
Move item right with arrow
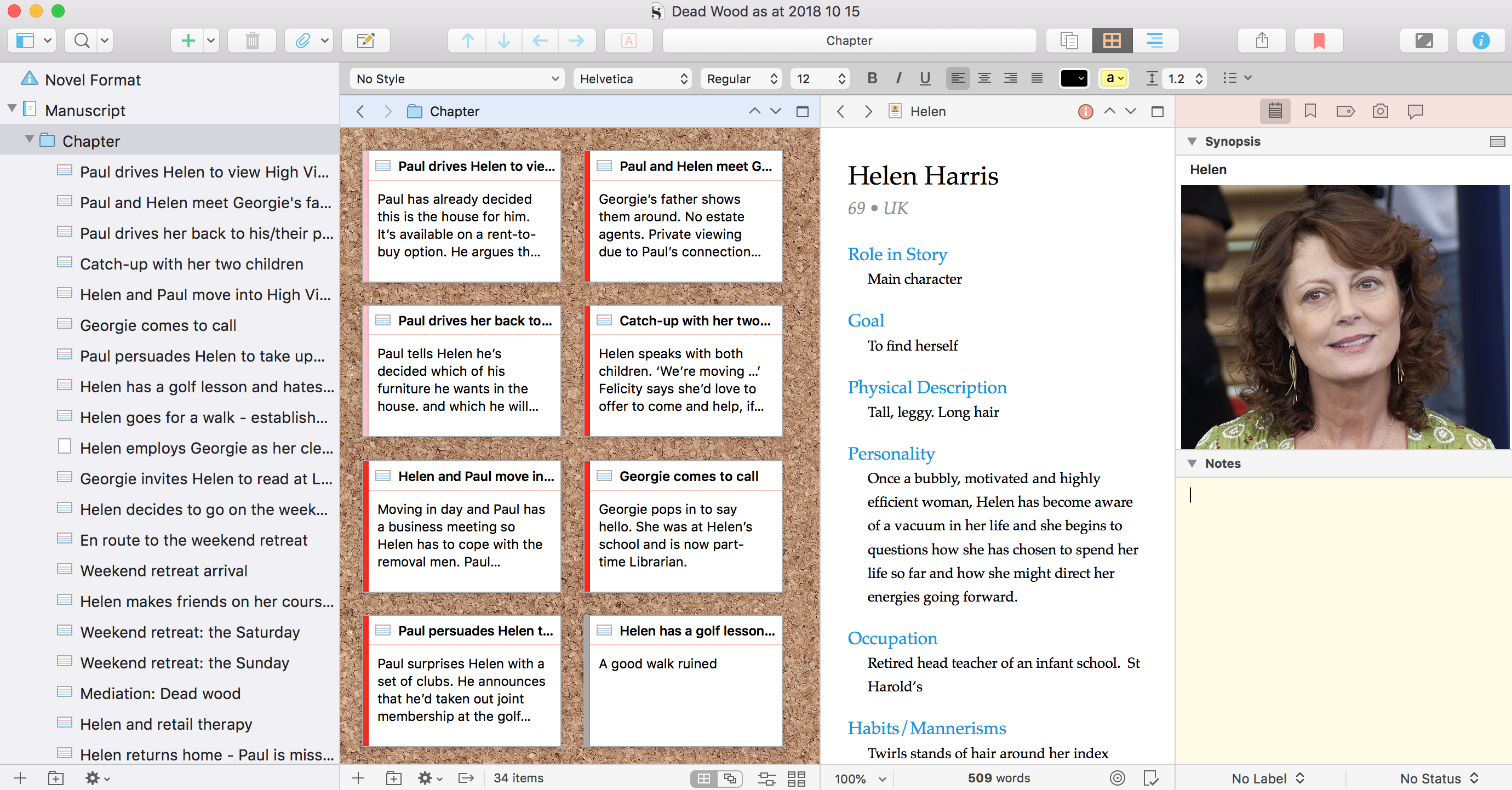576,41
